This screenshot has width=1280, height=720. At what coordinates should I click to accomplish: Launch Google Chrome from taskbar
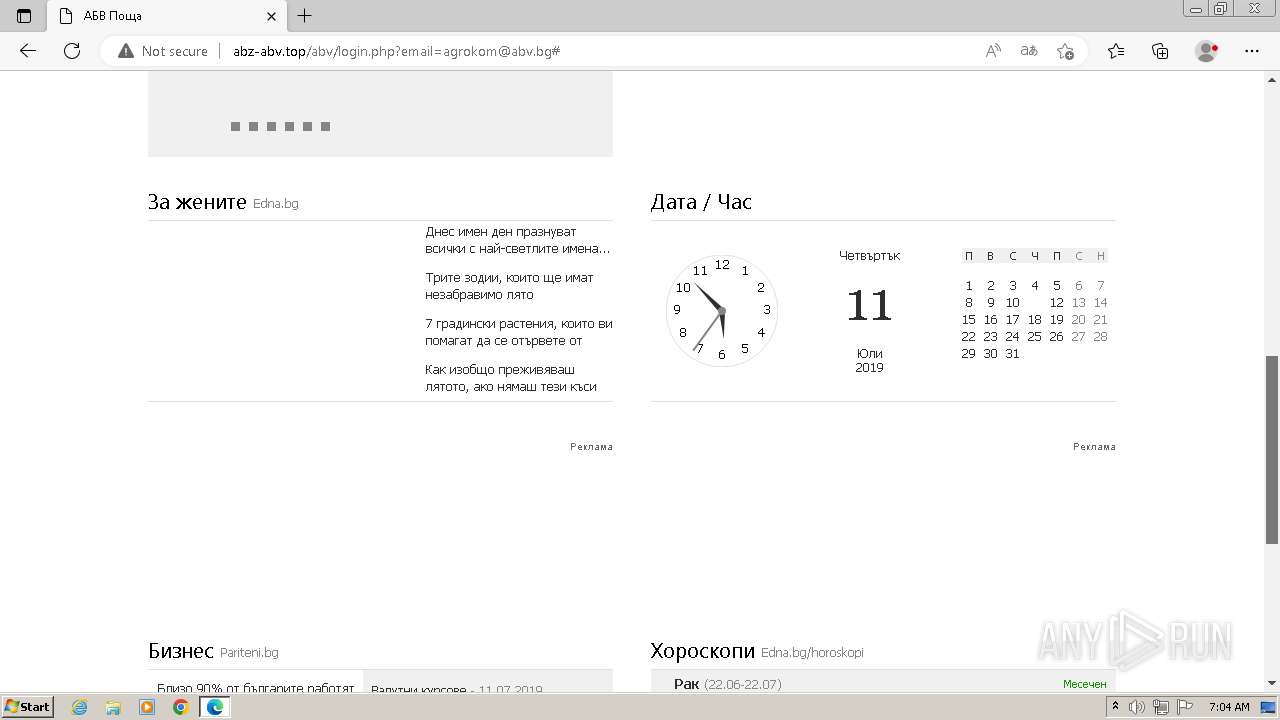[180, 707]
